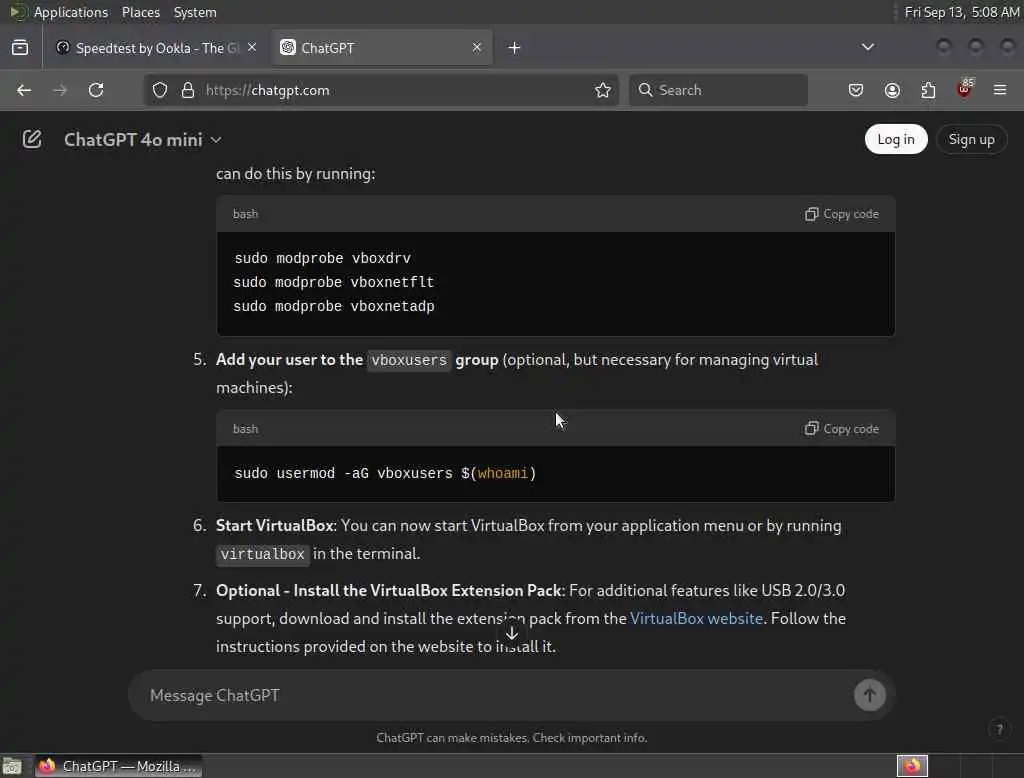This screenshot has height=778, width=1024.
Task: Open the Firefox account icon
Action: [x=892, y=90]
